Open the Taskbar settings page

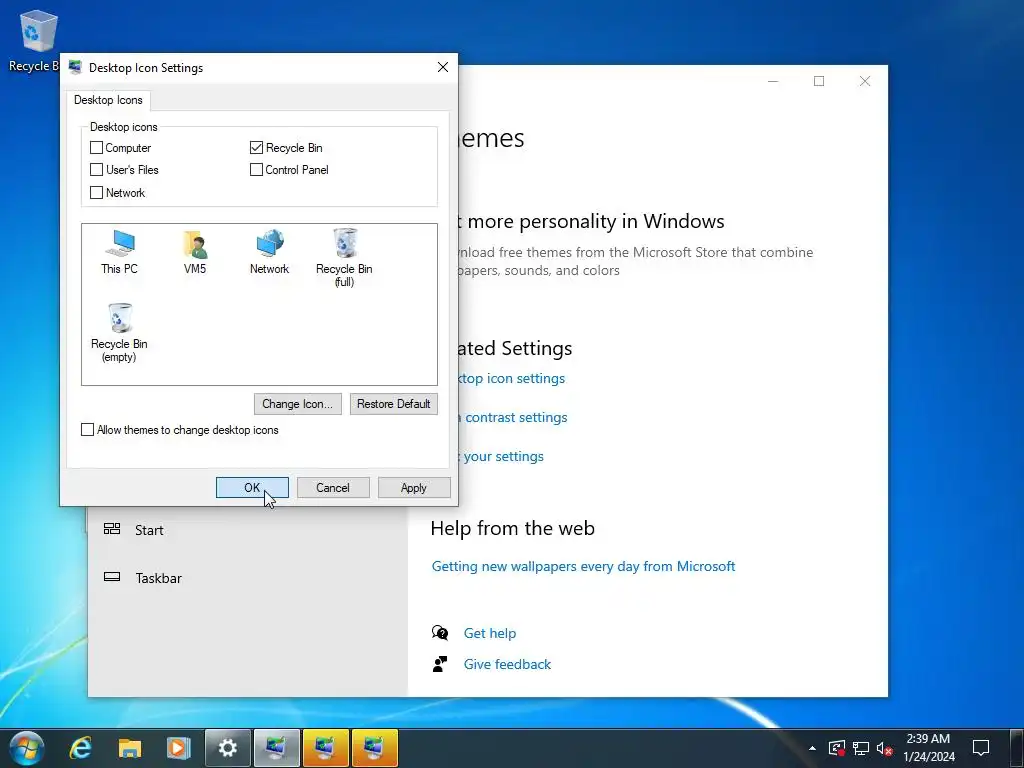click(159, 578)
